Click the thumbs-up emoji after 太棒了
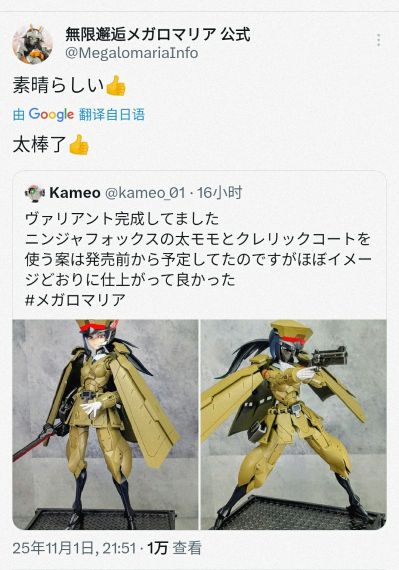The width and height of the screenshot is (399, 570). pyautogui.click(x=78, y=145)
